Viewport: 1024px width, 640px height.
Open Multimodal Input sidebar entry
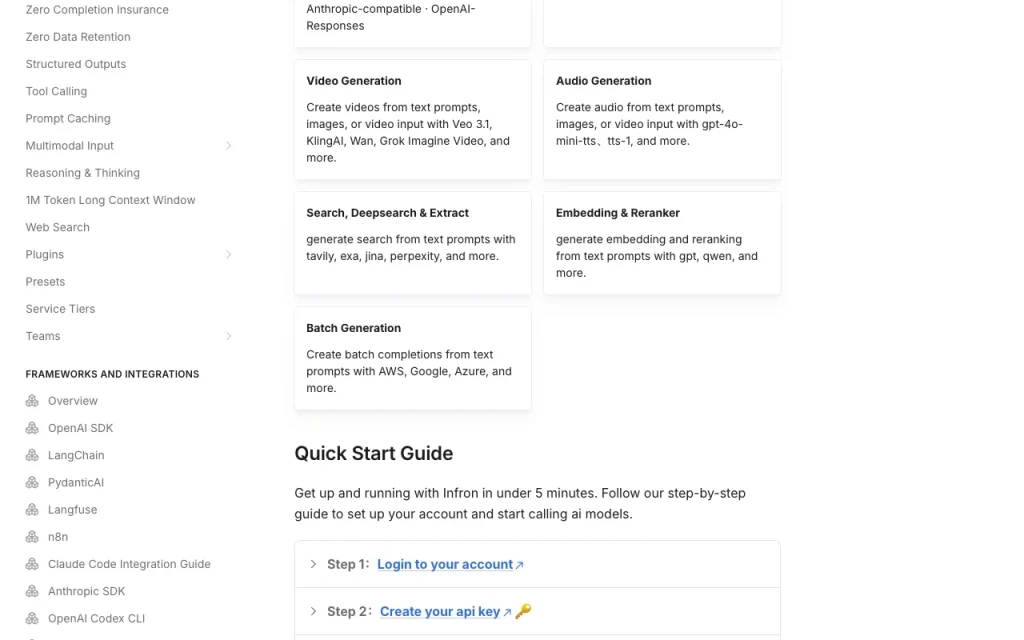(x=69, y=146)
